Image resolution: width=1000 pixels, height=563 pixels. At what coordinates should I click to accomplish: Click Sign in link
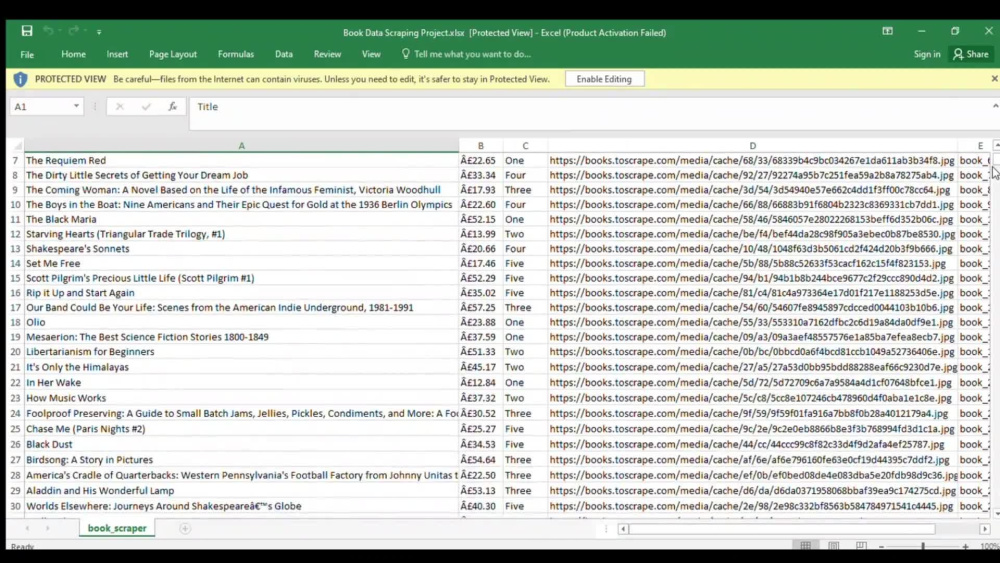tap(927, 54)
